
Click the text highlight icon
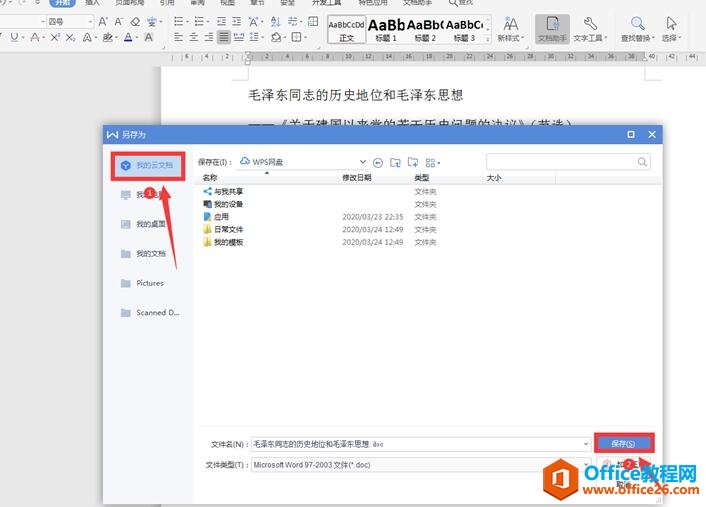click(x=108, y=37)
